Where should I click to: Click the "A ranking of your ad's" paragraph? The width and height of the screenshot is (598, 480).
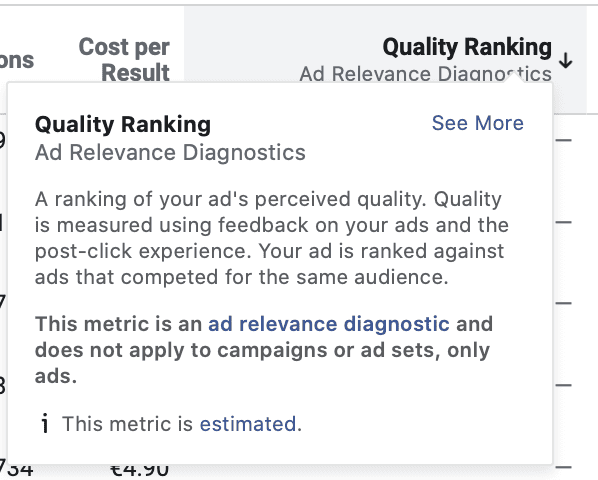pos(272,238)
